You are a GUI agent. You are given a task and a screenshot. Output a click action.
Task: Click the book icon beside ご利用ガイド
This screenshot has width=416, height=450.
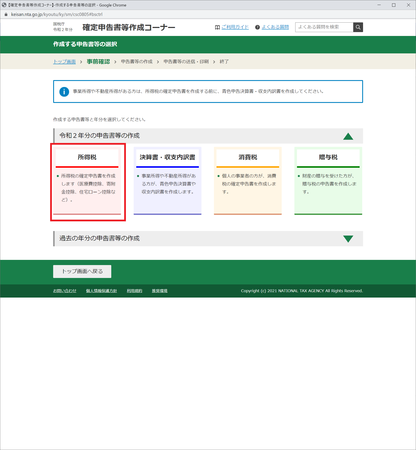[x=217, y=27]
